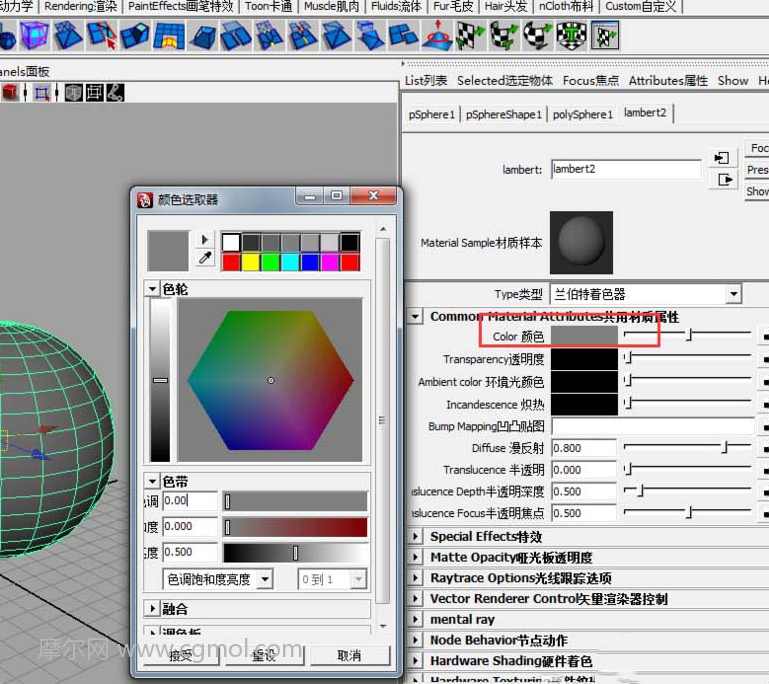769x684 pixels.
Task: Click the output connection icon below the input icon
Action: (x=721, y=180)
